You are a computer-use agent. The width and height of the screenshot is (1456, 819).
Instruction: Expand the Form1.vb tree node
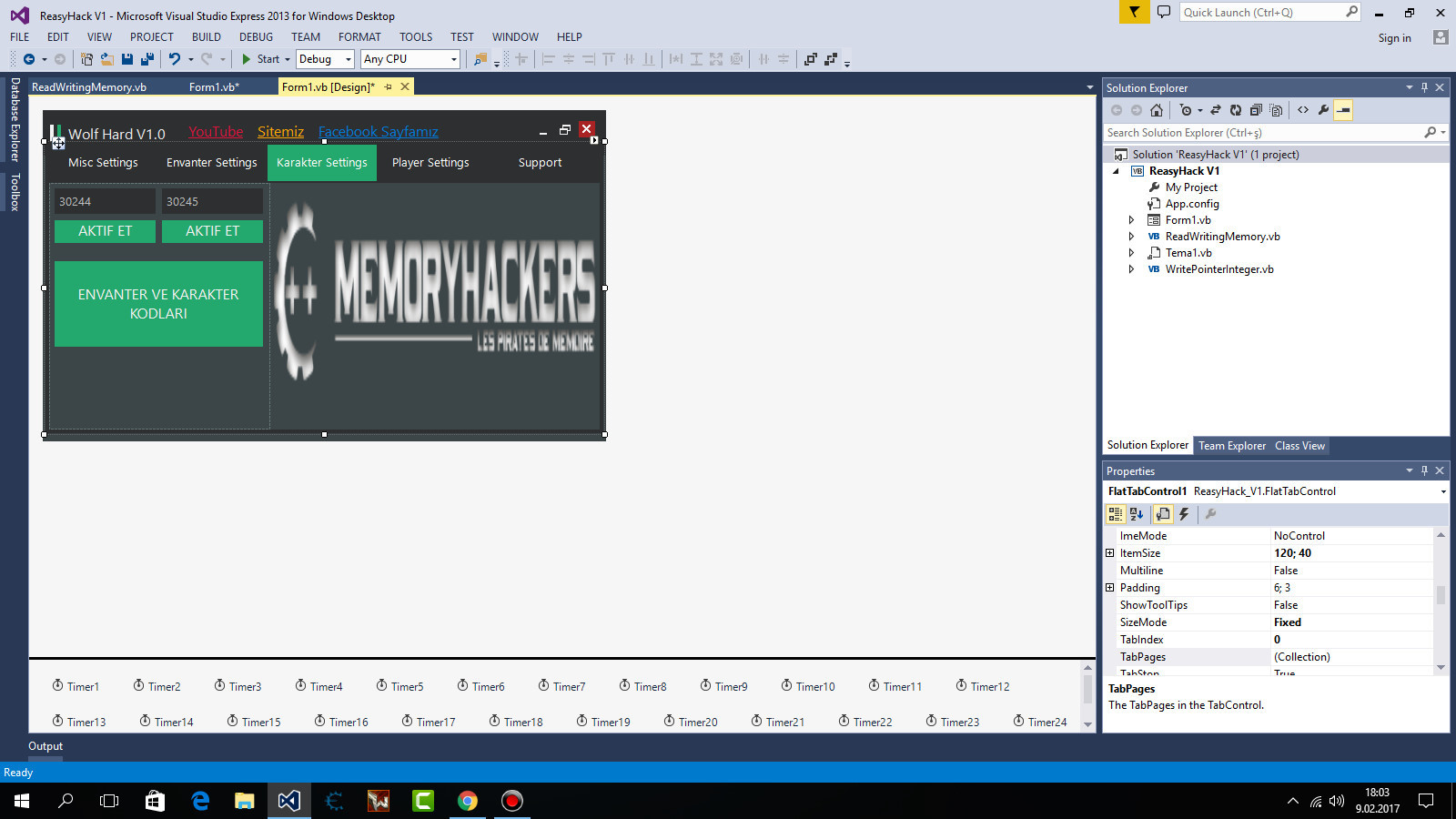point(1131,220)
